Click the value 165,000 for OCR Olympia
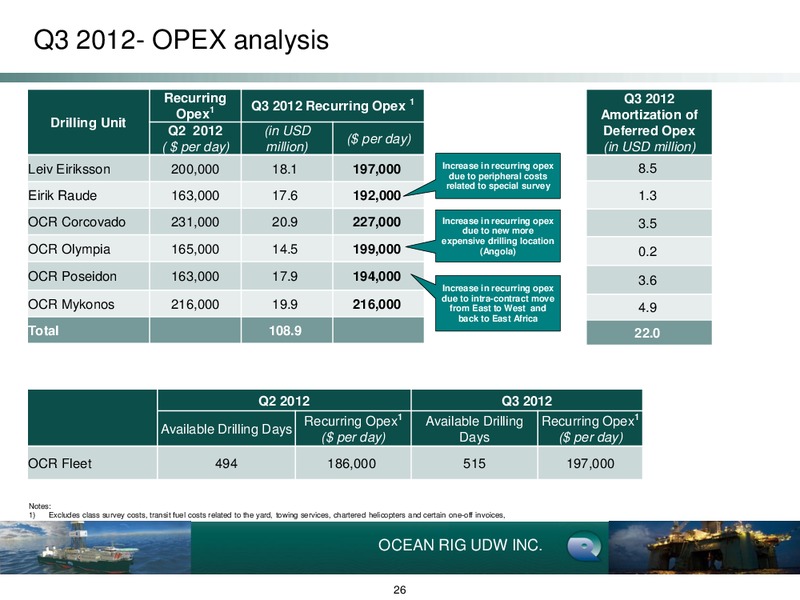This screenshot has height=600, width=800. pyautogui.click(x=195, y=249)
